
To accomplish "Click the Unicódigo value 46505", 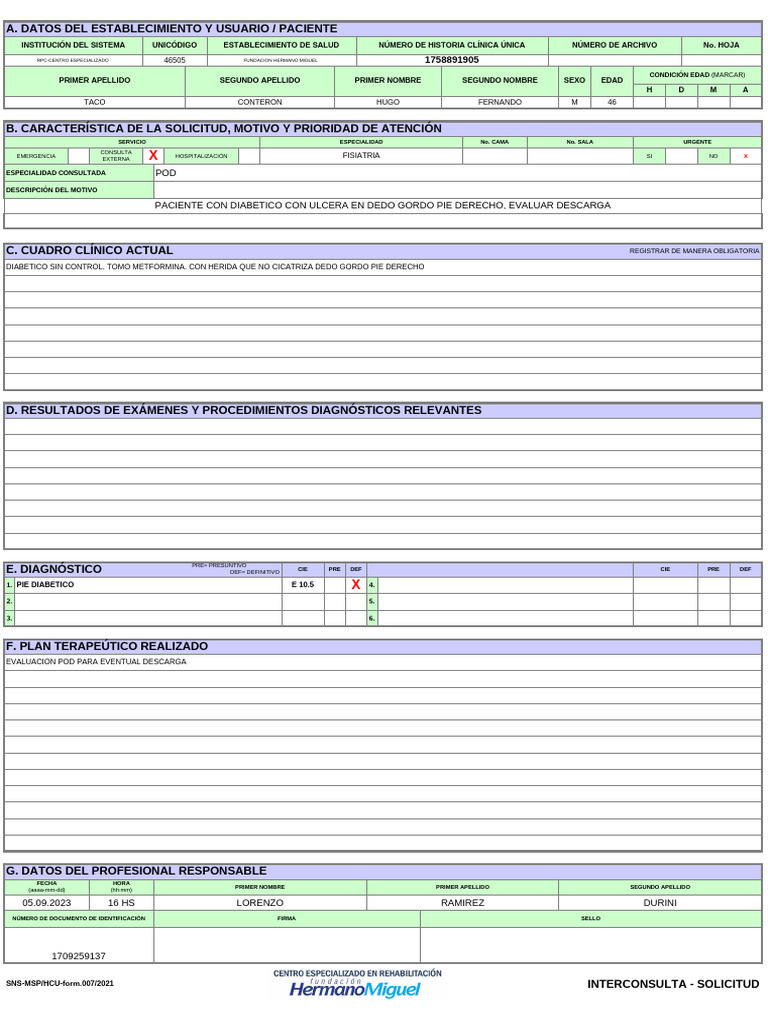I will point(174,60).
